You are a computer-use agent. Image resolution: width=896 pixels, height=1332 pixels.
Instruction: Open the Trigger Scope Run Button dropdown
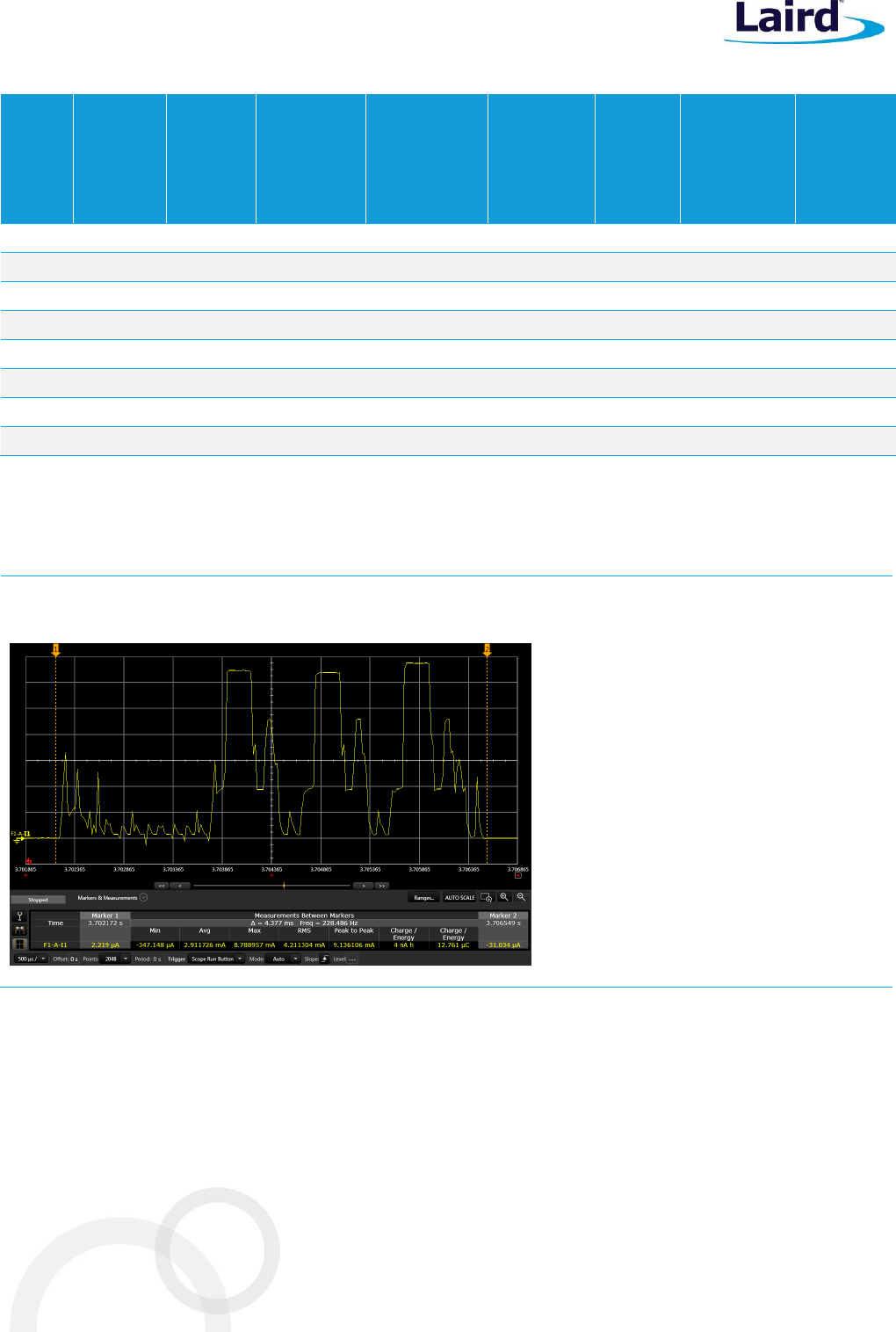tap(217, 959)
